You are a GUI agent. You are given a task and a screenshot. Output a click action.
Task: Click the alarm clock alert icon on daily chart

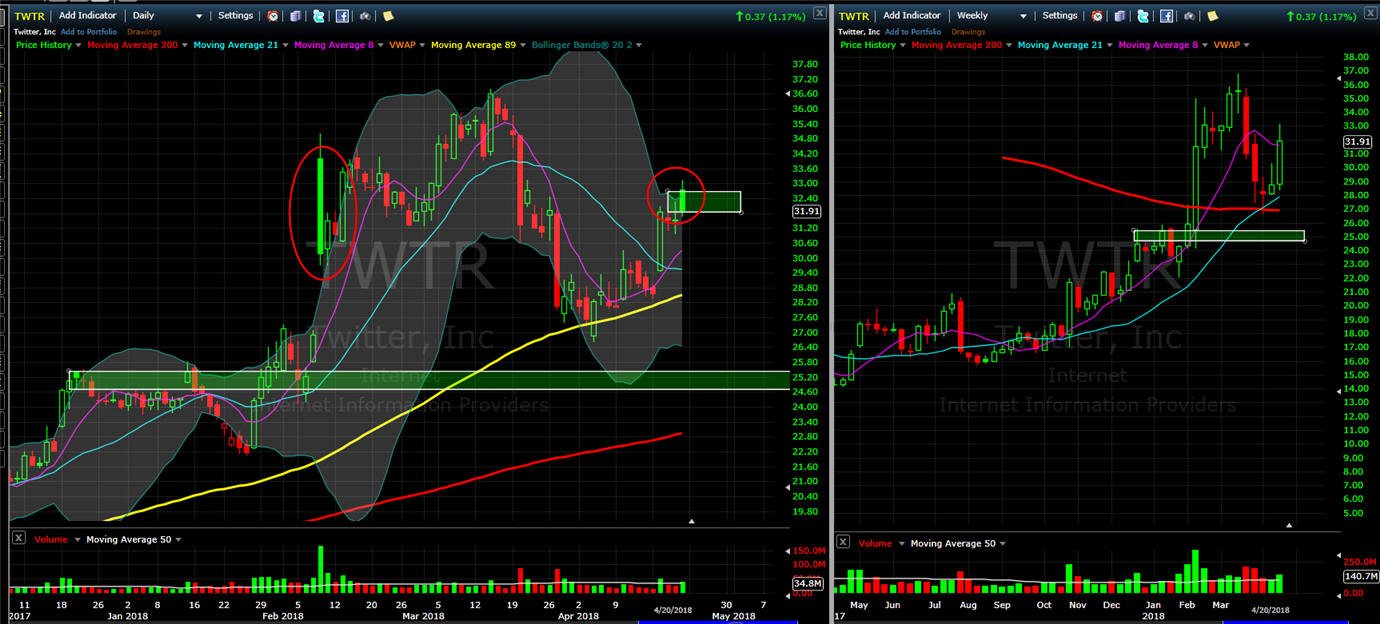click(273, 16)
